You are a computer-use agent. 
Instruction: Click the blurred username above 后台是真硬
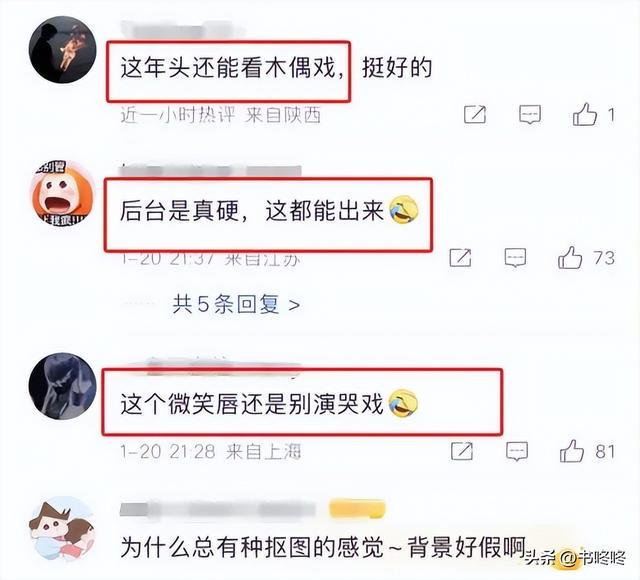(x=210, y=171)
